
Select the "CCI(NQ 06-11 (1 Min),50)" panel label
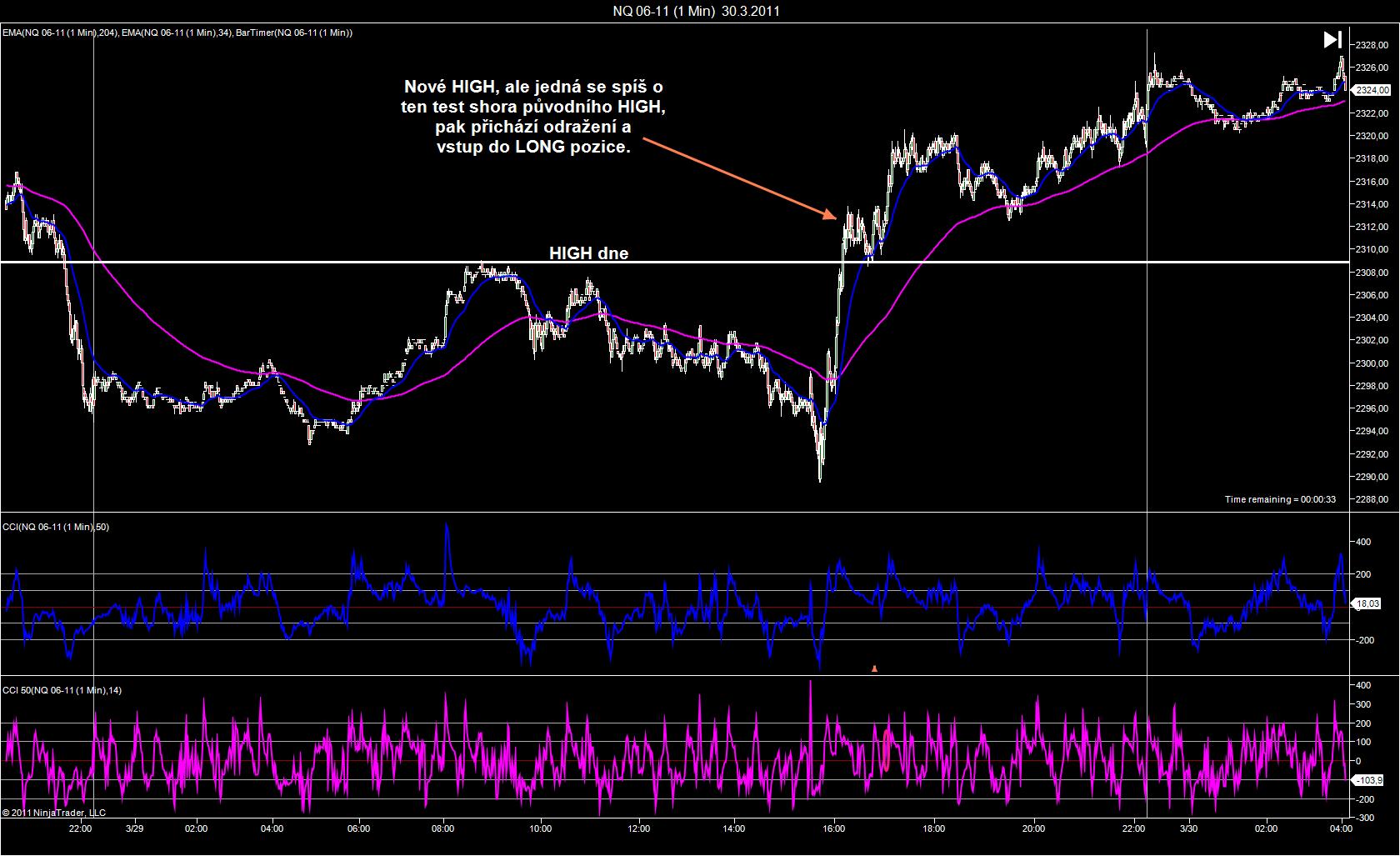pos(56,527)
